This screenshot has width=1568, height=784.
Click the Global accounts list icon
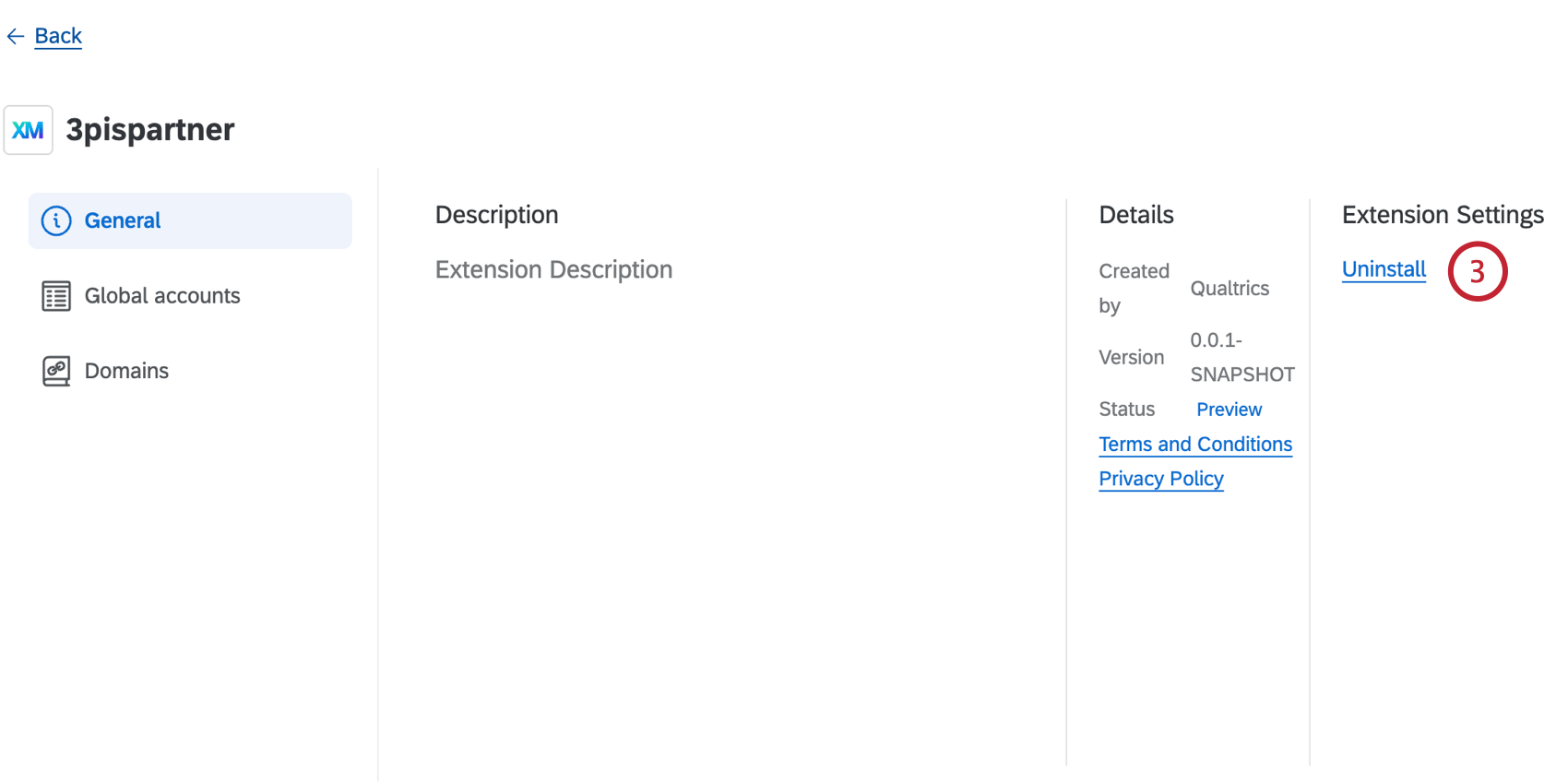(56, 295)
